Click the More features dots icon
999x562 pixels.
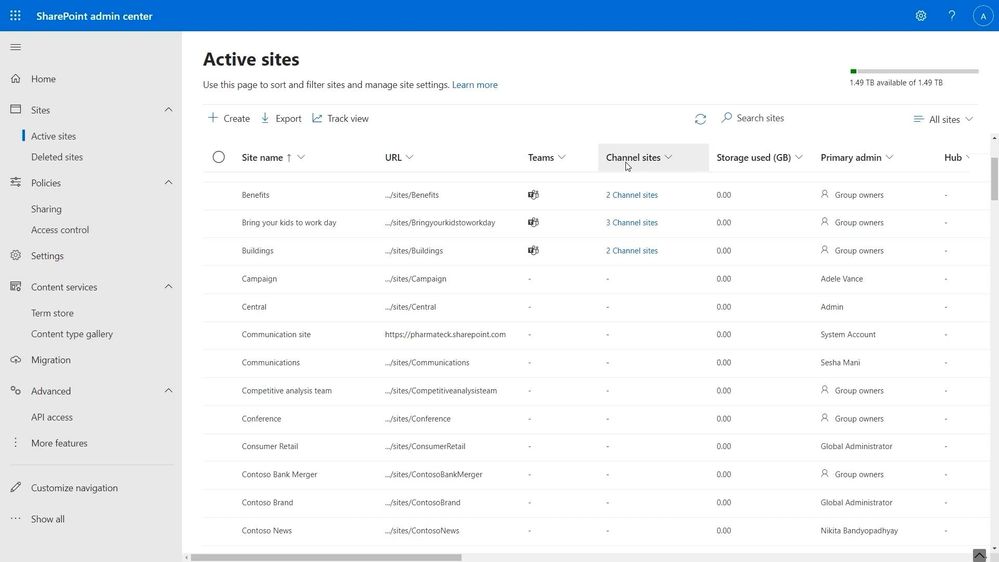(x=16, y=442)
